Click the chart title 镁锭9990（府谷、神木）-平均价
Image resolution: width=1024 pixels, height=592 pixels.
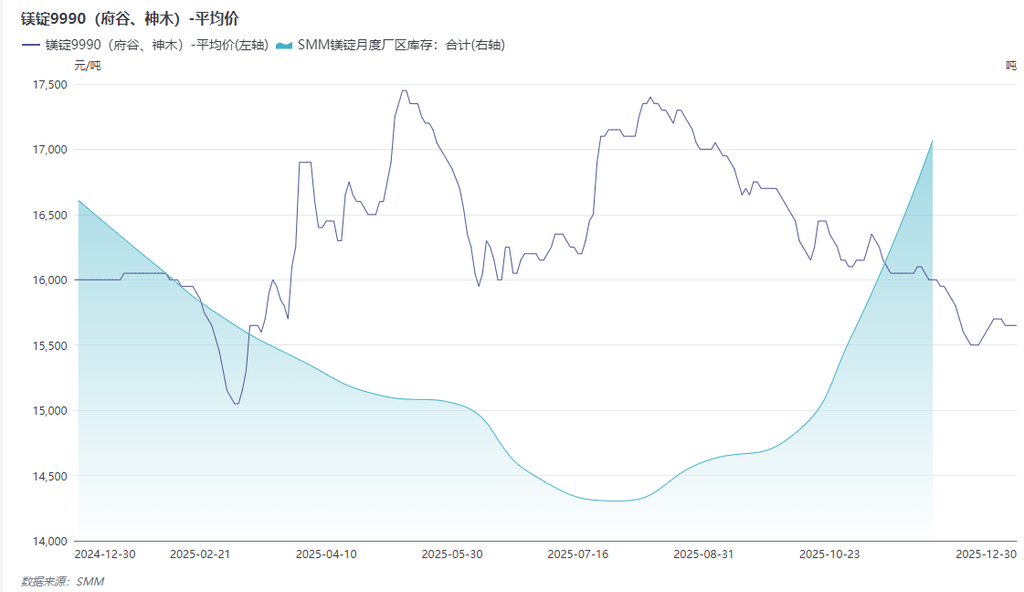[130, 19]
